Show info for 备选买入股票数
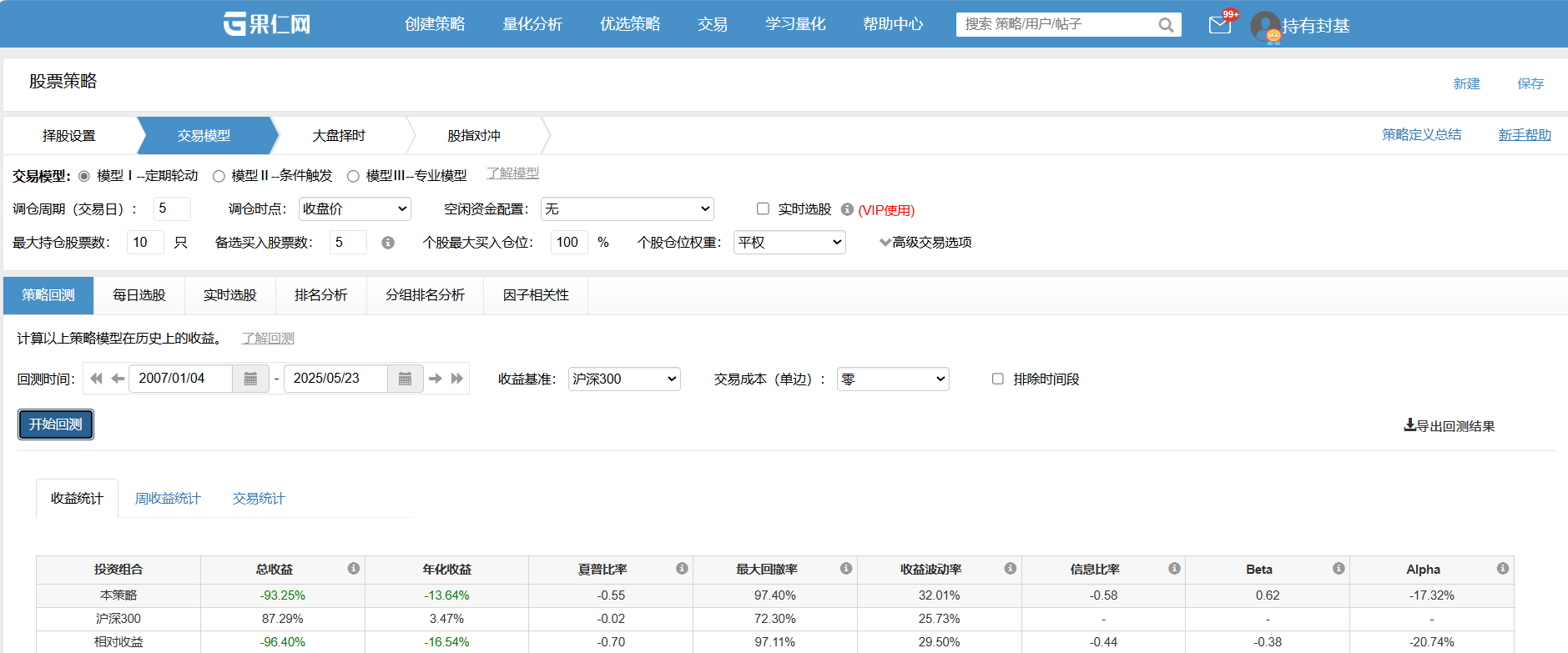Screen dimensions: 1568x653 click(x=388, y=243)
